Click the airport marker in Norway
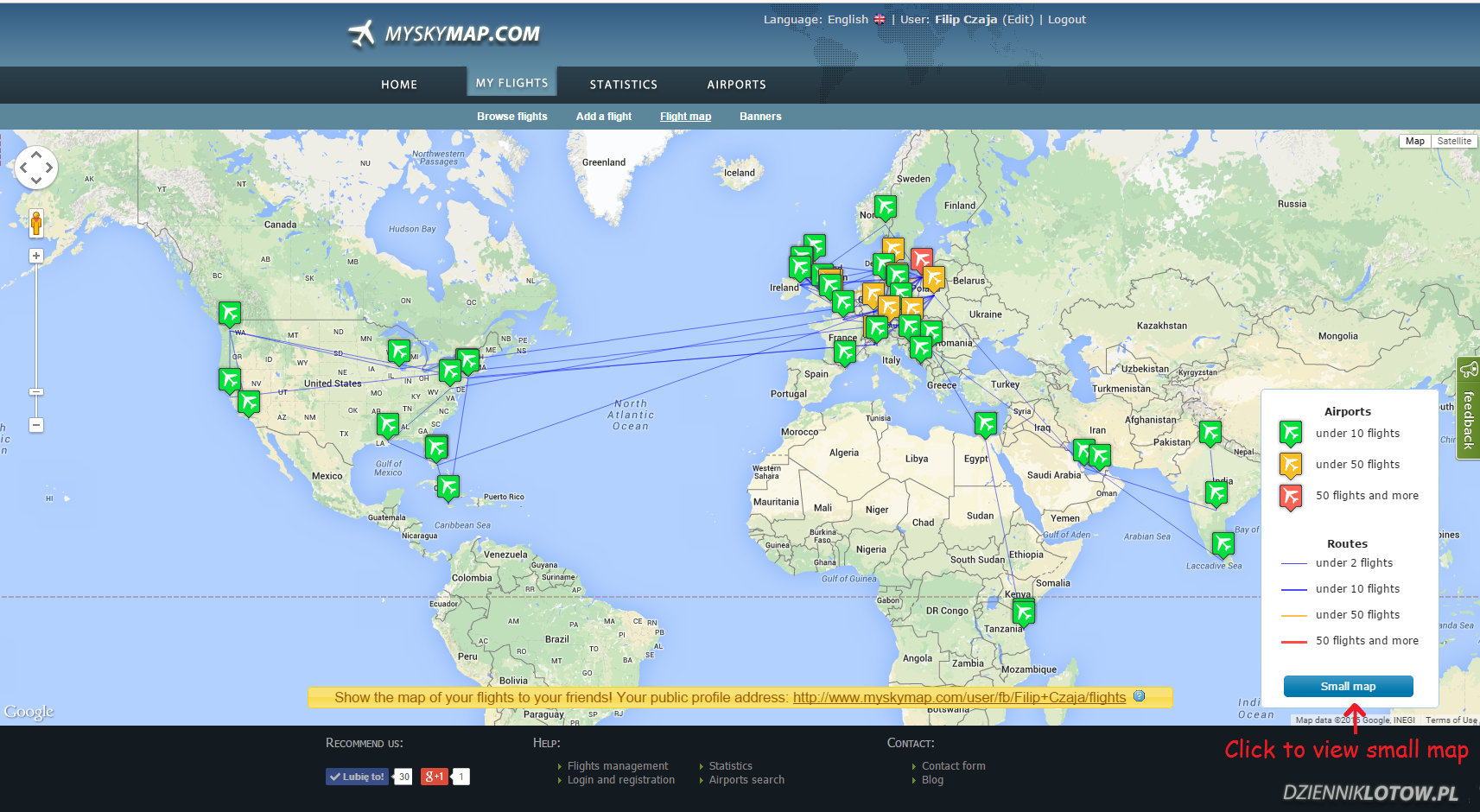The image size is (1480, 812). [x=886, y=207]
